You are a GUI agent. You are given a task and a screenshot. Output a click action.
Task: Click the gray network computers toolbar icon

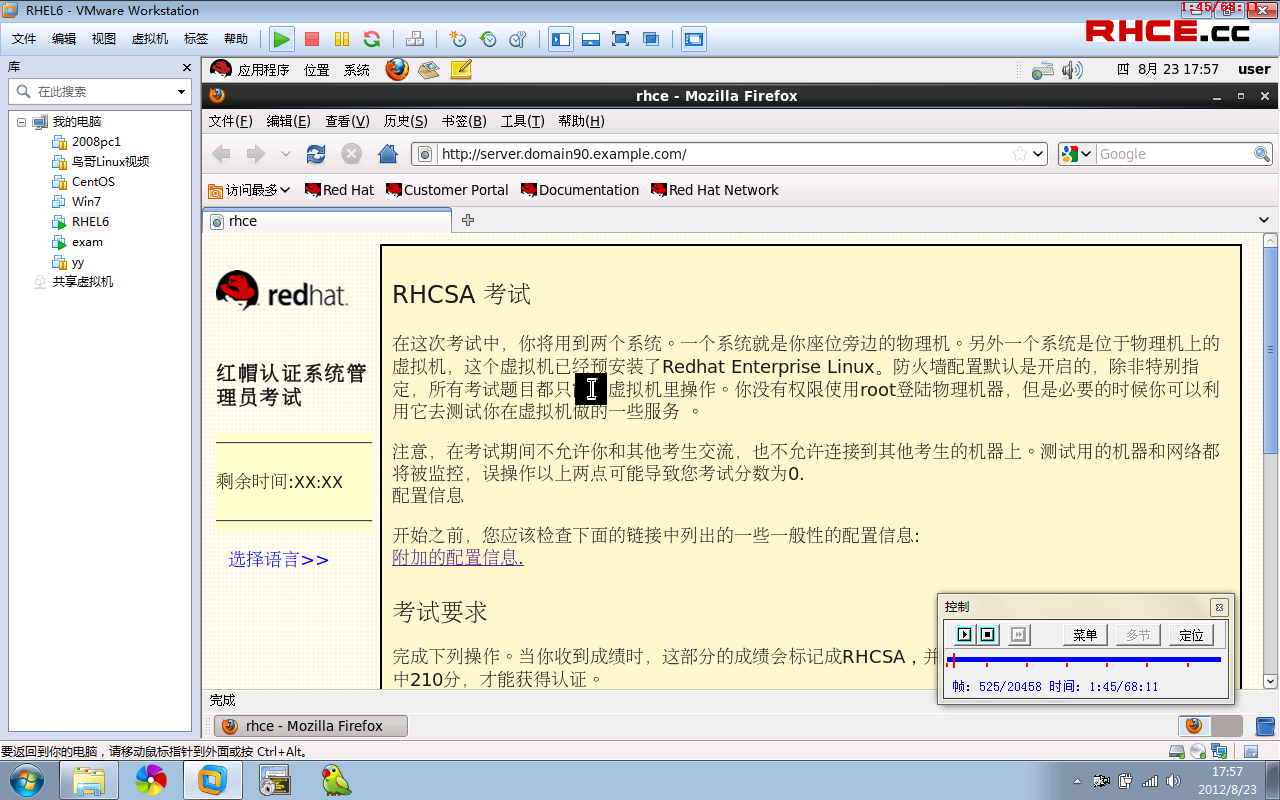click(x=415, y=39)
